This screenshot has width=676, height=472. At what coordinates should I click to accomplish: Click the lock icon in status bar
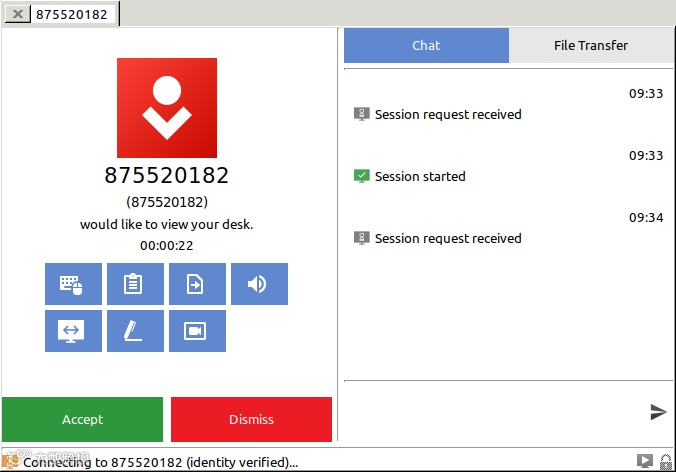pyautogui.click(x=666, y=462)
